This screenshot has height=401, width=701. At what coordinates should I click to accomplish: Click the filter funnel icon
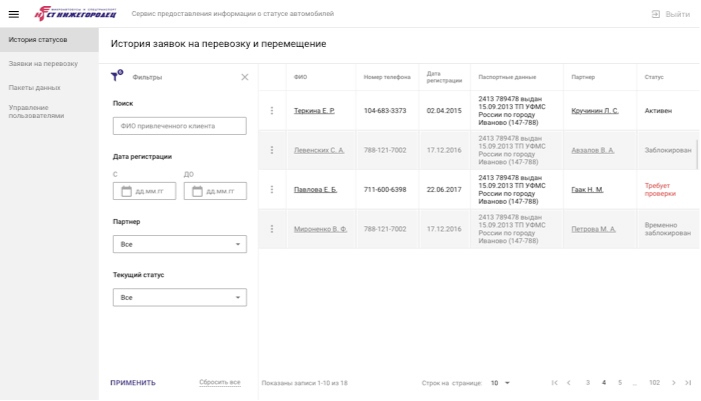coord(117,76)
